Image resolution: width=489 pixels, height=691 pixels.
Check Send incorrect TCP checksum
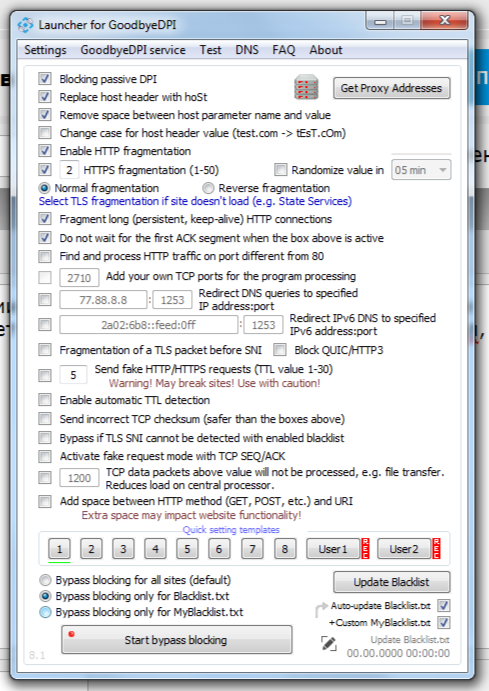tap(44, 418)
